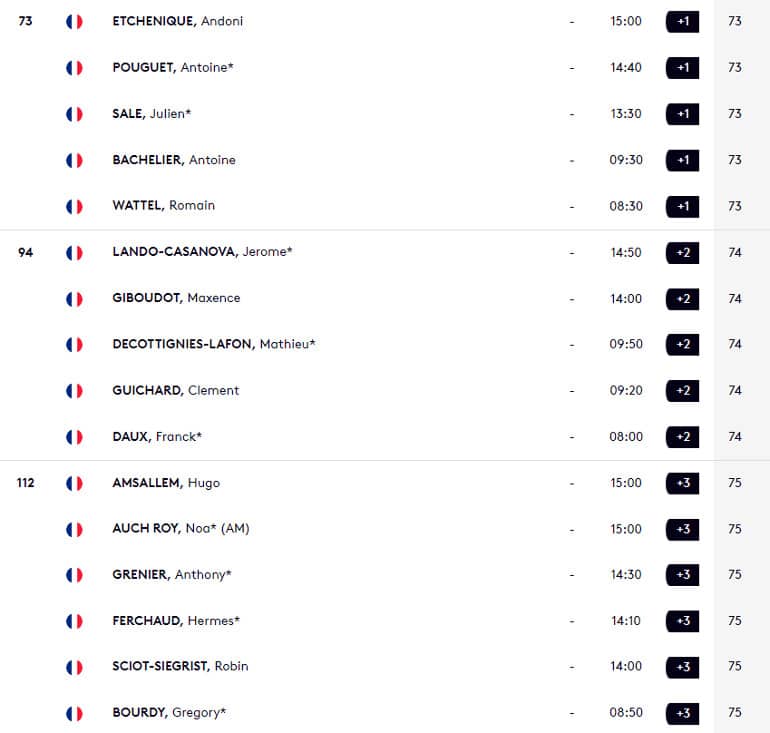Open POUGUET, Antoine player row

[x=385, y=68]
